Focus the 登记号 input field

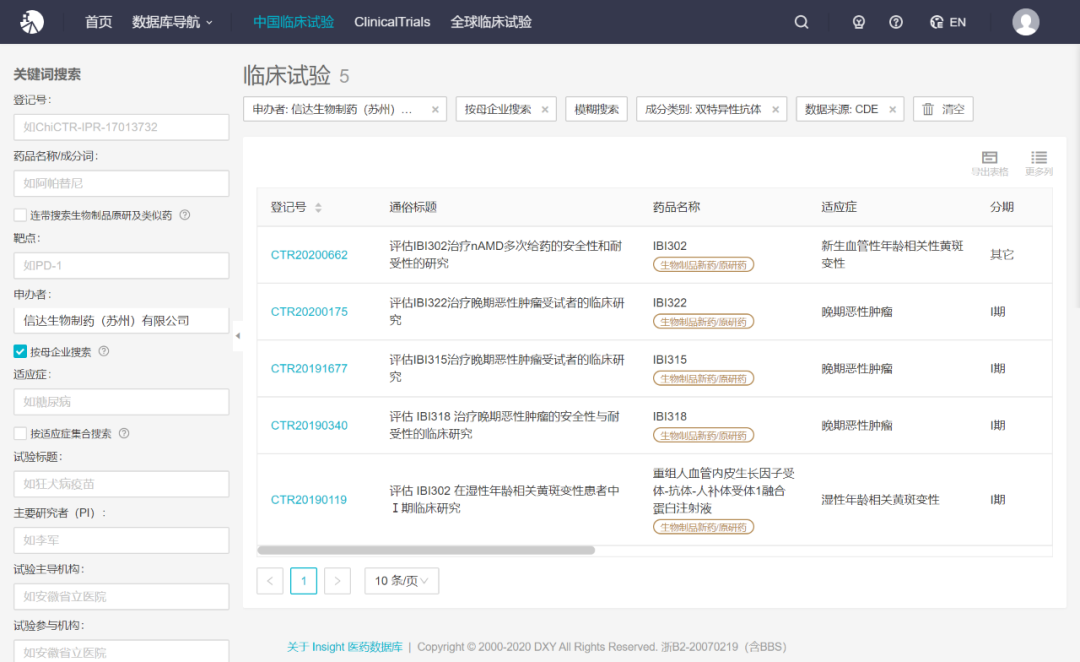coord(121,127)
